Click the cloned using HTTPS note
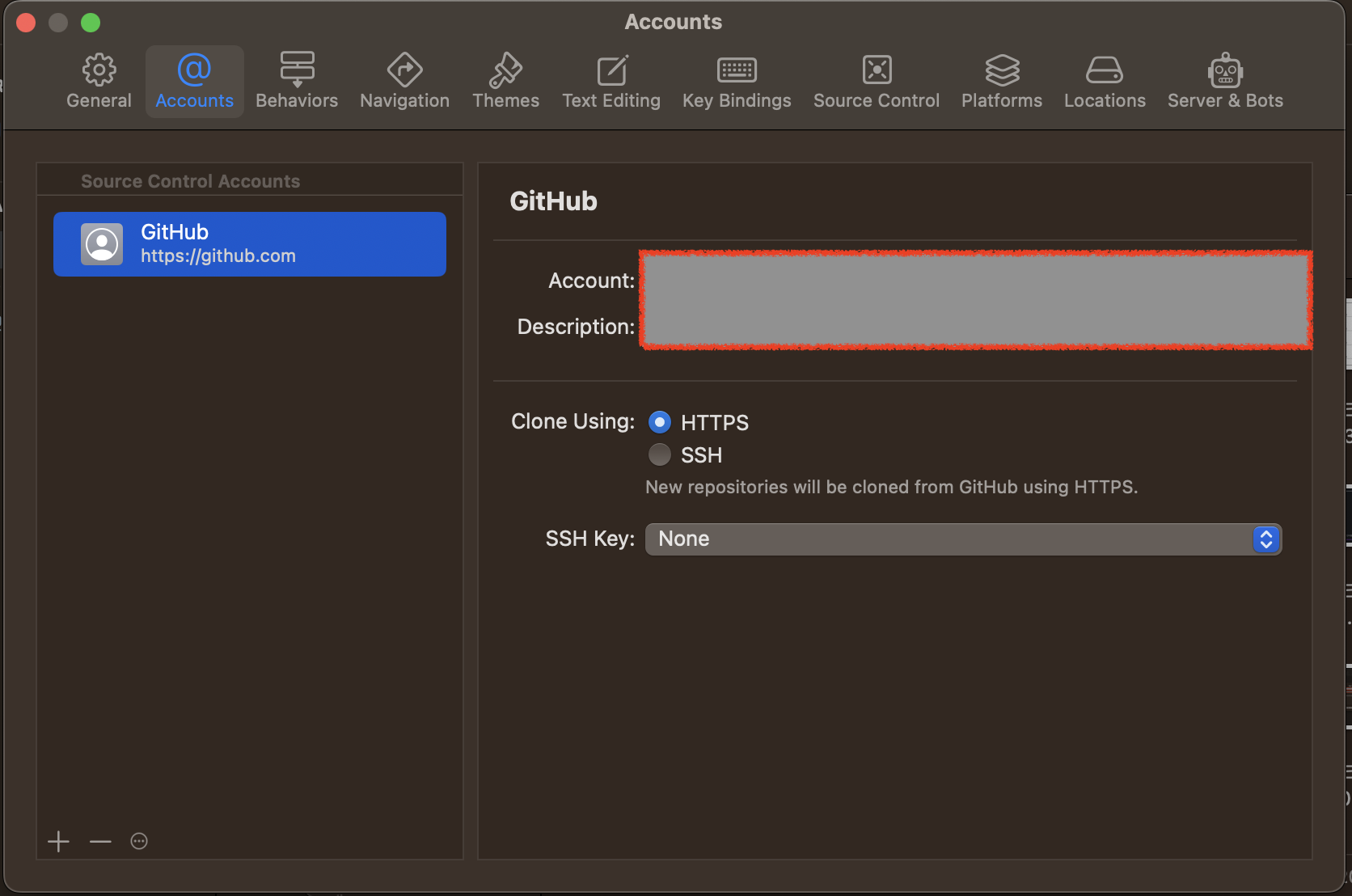1352x896 pixels. (x=891, y=487)
